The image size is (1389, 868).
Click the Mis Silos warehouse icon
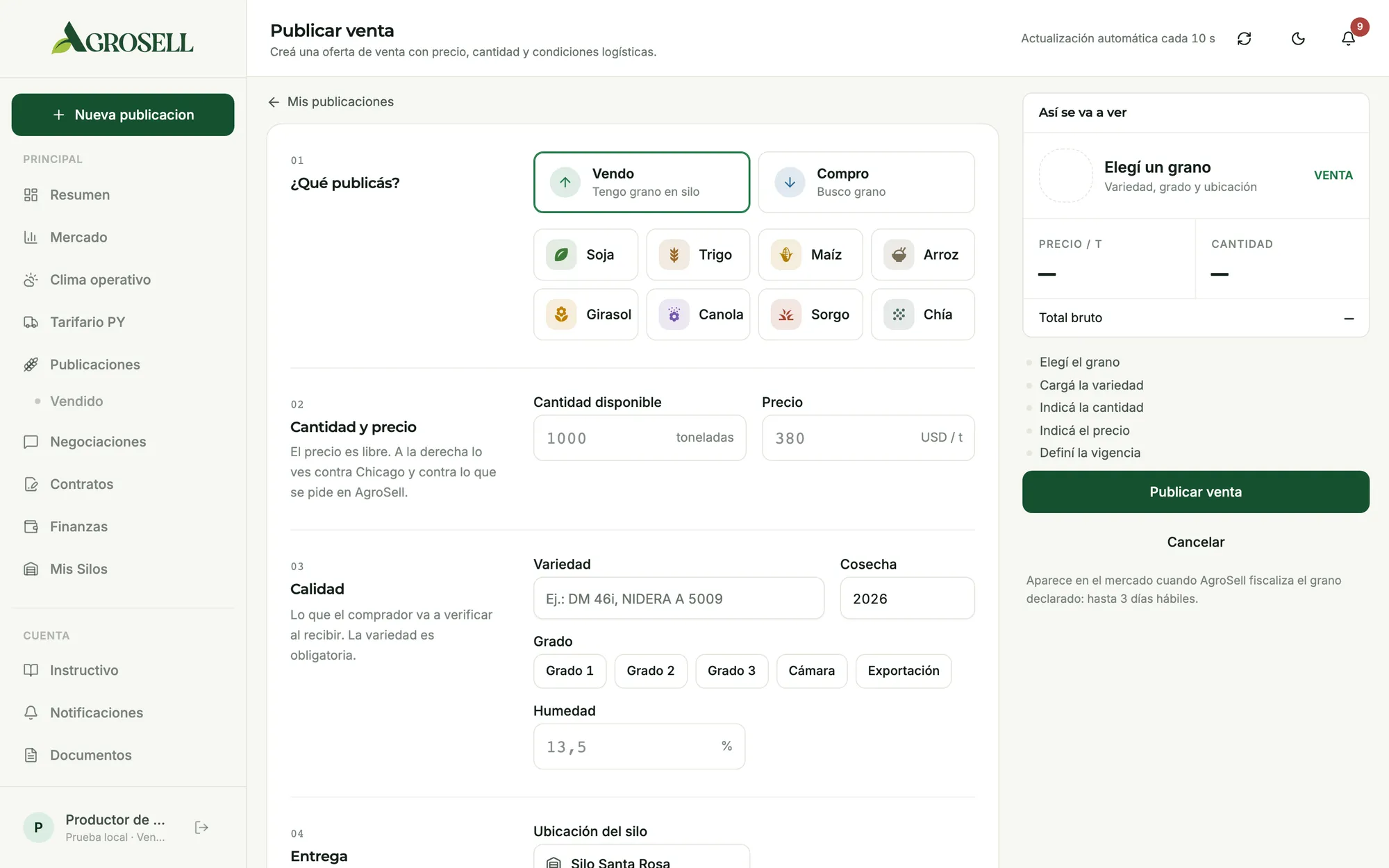coord(31,569)
